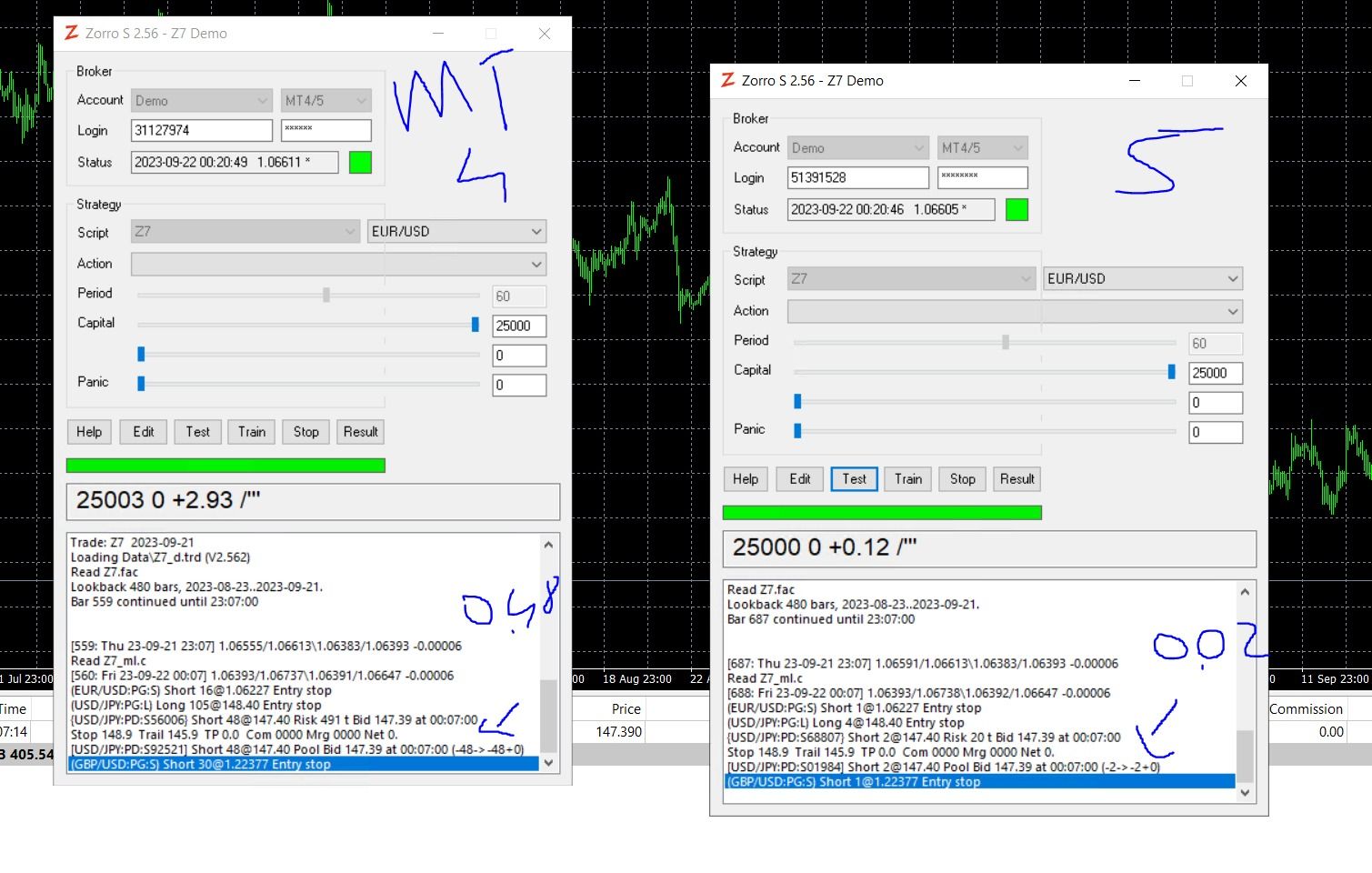Click Login field 51391528 in right window
The image size is (1372, 873).
858,177
